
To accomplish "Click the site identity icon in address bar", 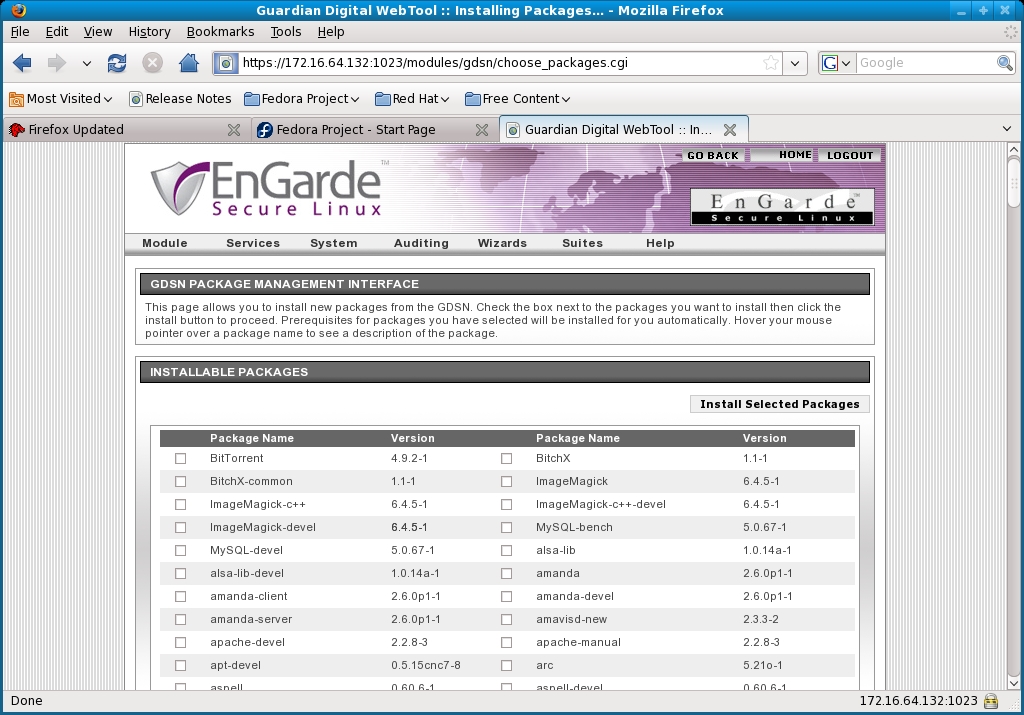I will coord(226,63).
